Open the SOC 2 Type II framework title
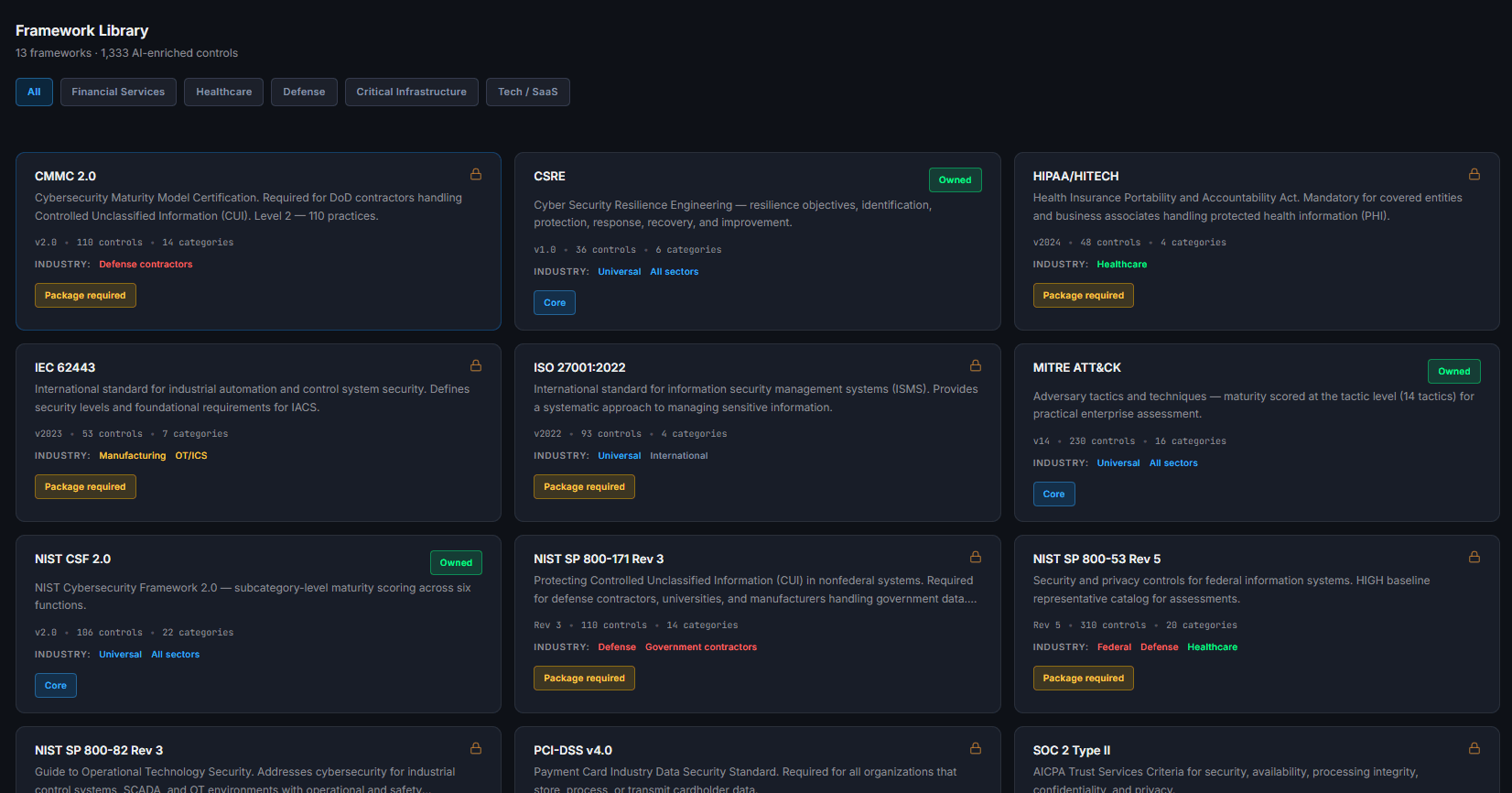This screenshot has height=793, width=1512. click(1072, 750)
